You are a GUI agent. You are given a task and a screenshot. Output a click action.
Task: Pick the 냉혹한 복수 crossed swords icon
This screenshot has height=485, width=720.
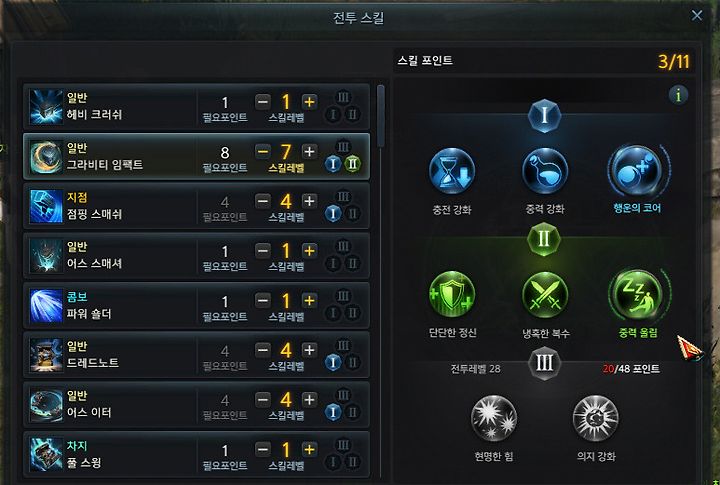[x=545, y=294]
